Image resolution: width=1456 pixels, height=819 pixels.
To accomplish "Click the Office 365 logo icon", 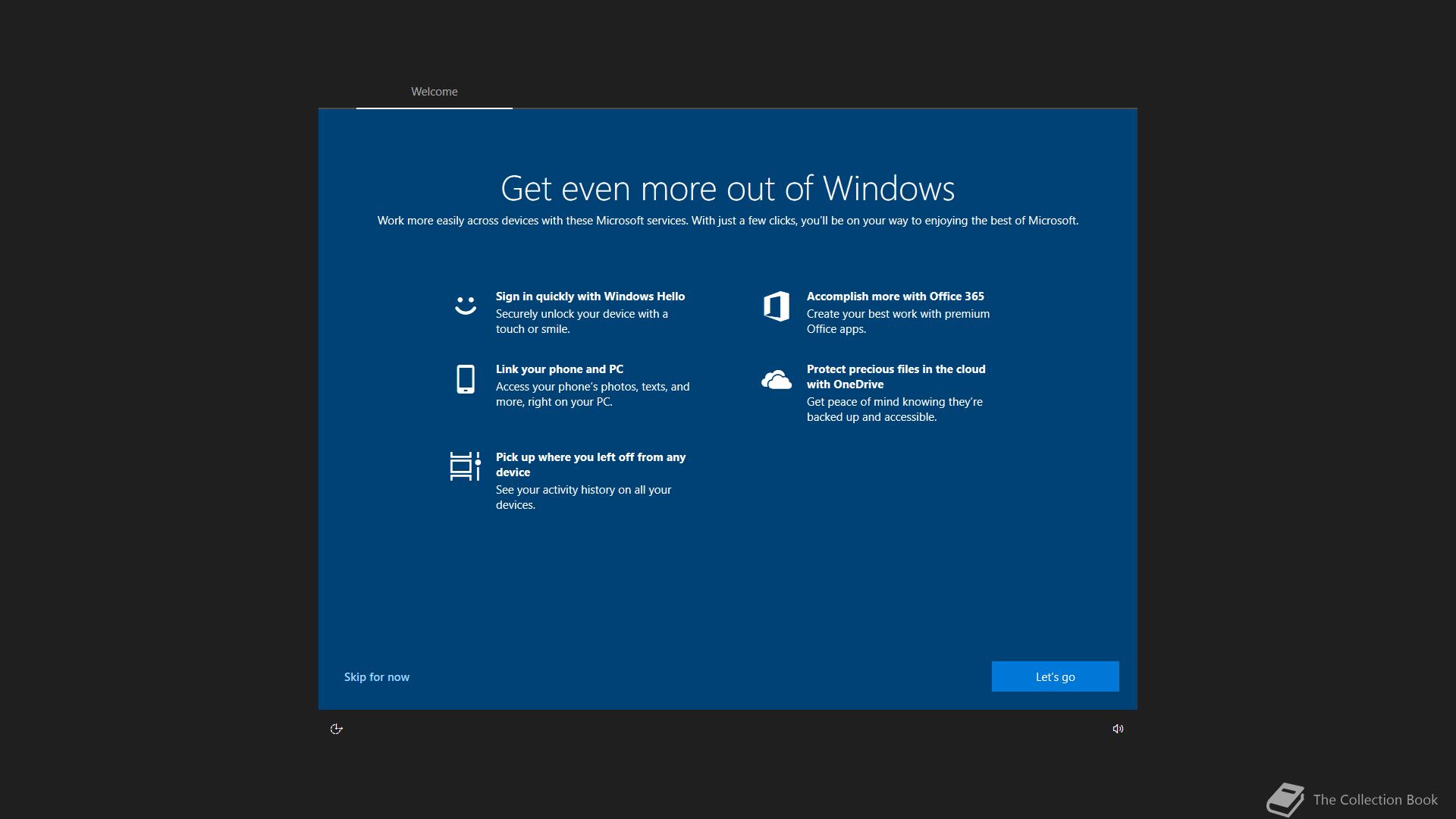I will pos(777,306).
